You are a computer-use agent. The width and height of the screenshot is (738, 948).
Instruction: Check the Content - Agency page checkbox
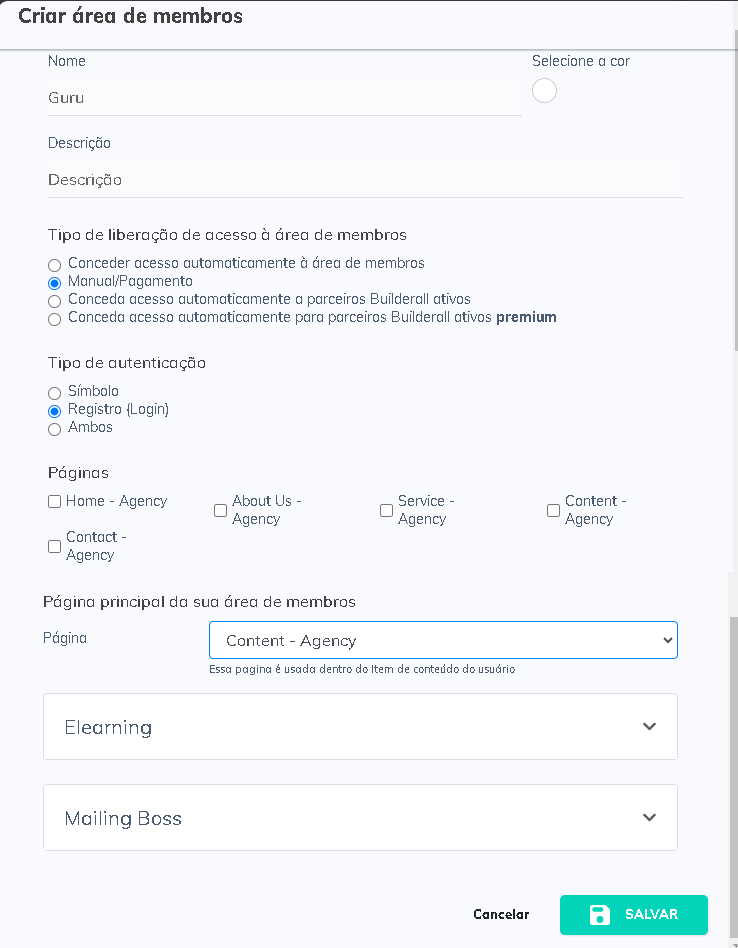(x=553, y=511)
